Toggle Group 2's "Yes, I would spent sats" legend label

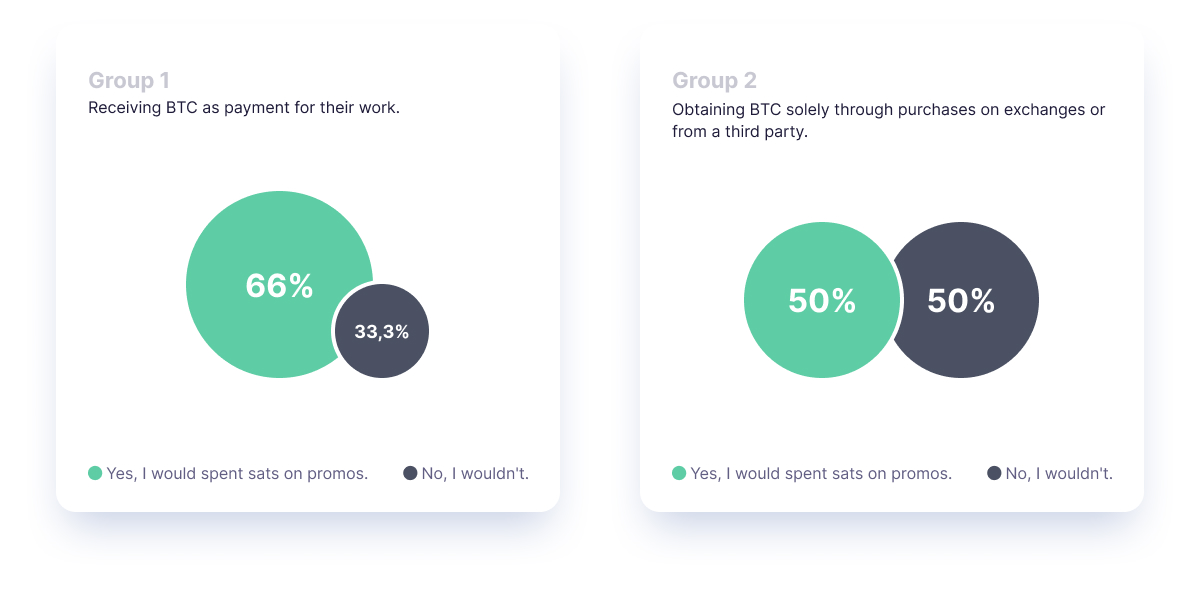[x=821, y=473]
